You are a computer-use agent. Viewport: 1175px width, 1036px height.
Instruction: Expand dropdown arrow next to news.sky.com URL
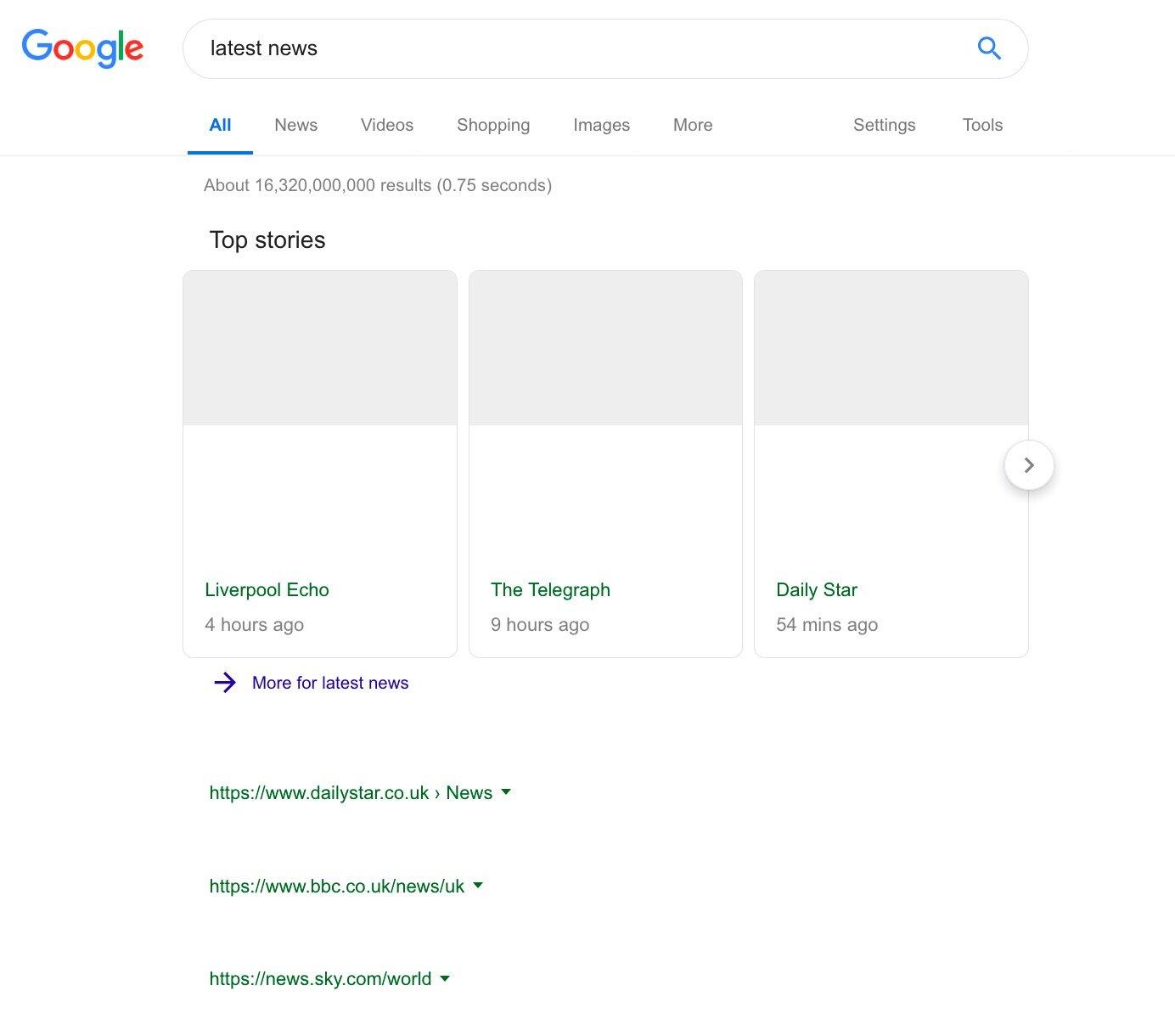[445, 978]
